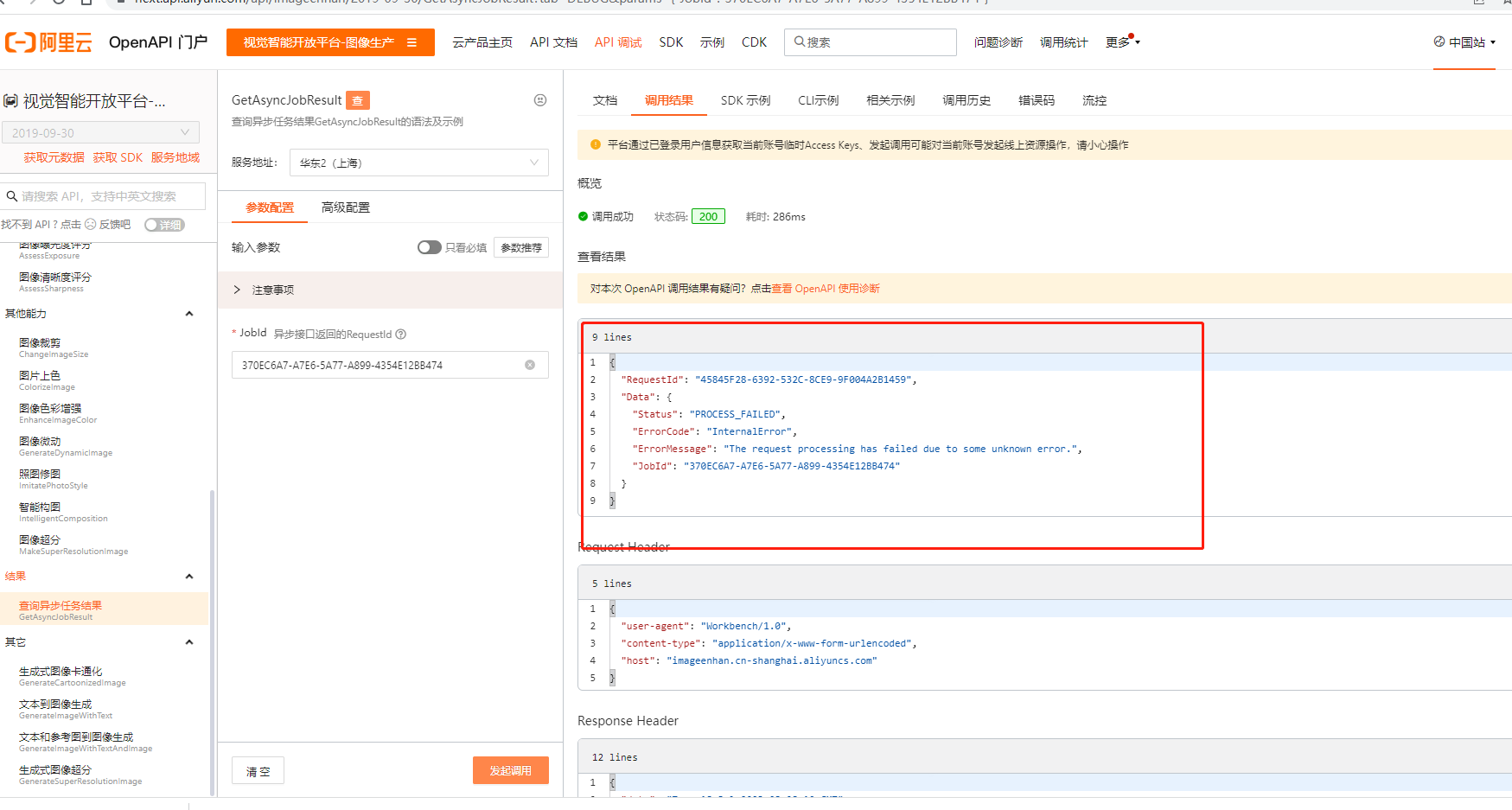Select API 调试 in the top navigation

tap(618, 42)
